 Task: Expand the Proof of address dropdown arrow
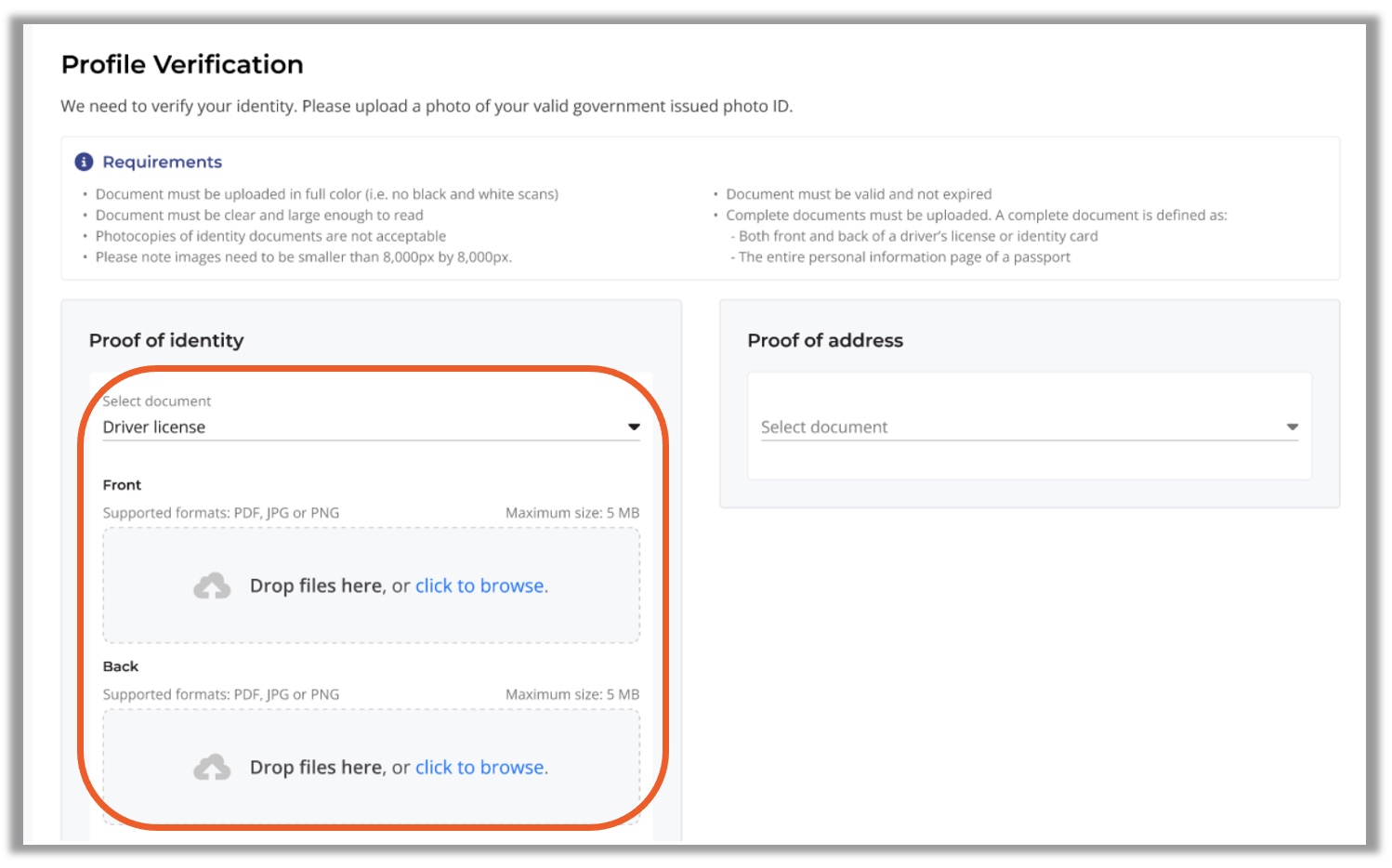coord(1292,427)
